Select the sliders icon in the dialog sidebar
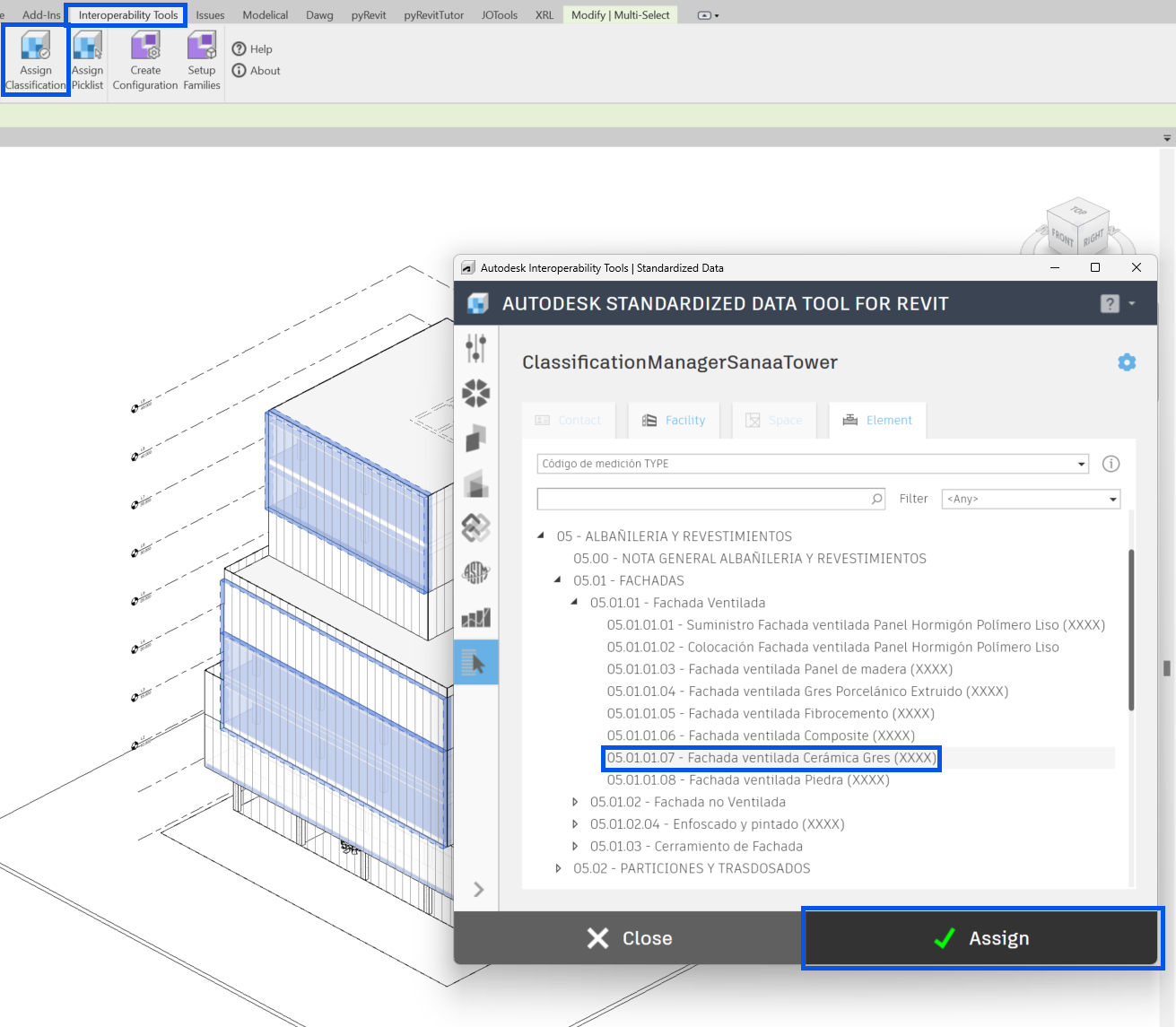 pos(476,348)
